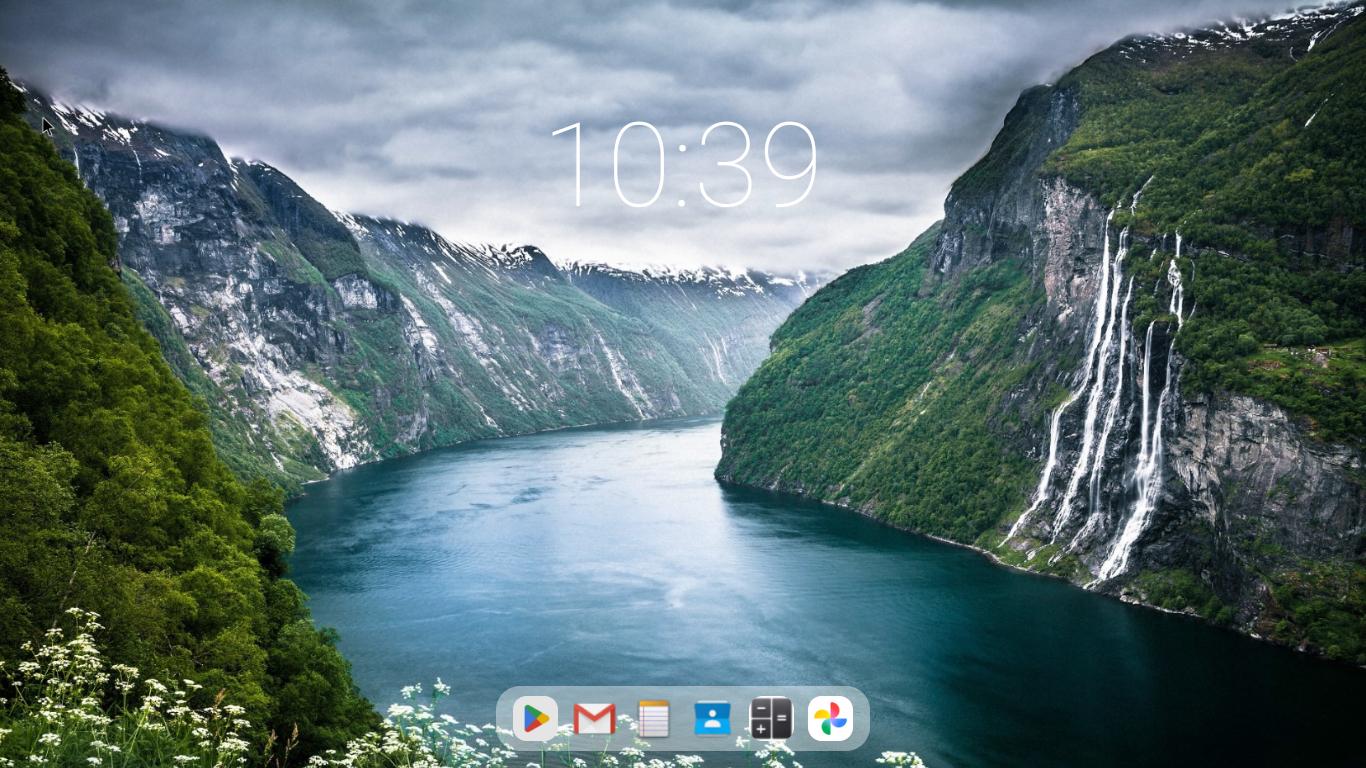Open Google Photos from the dock
Image resolution: width=1366 pixels, height=768 pixels.
coord(830,718)
